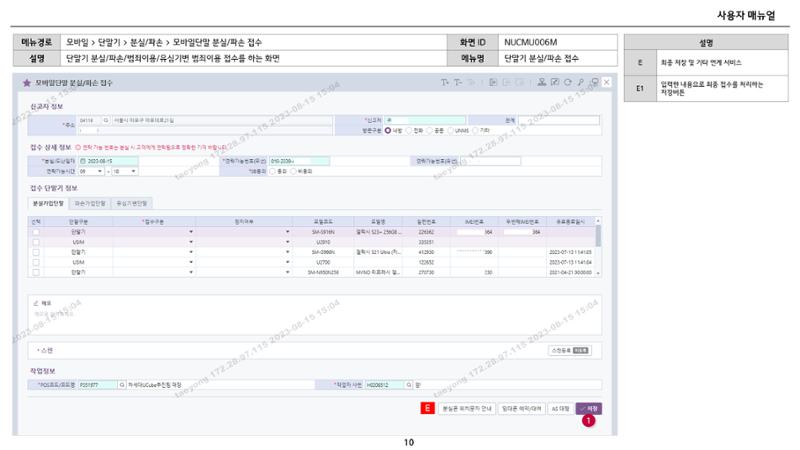Viewport: 800px width, 450px height.
Task: Click the decrease font size T- icon
Action: [x=458, y=82]
